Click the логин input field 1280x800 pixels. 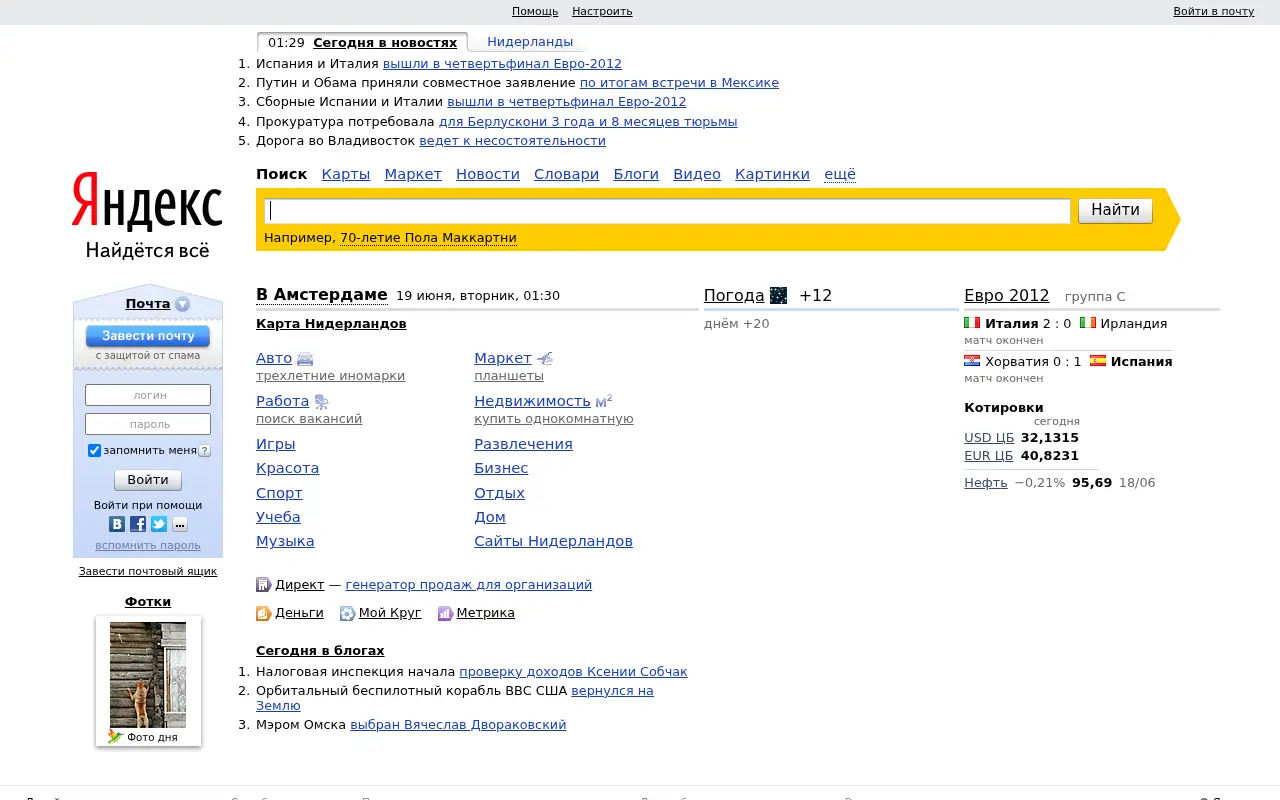pos(148,395)
